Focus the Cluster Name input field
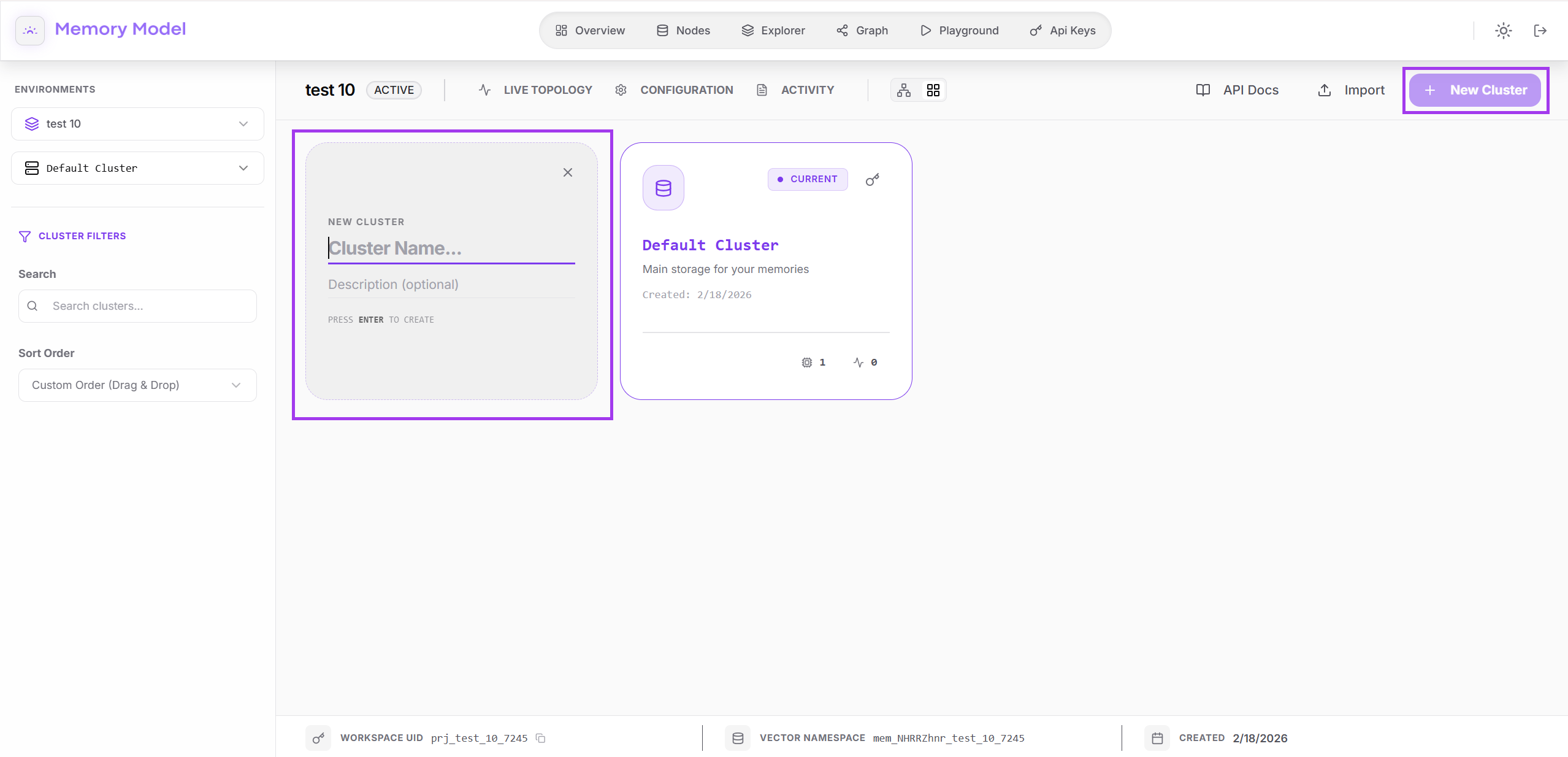 [x=451, y=248]
